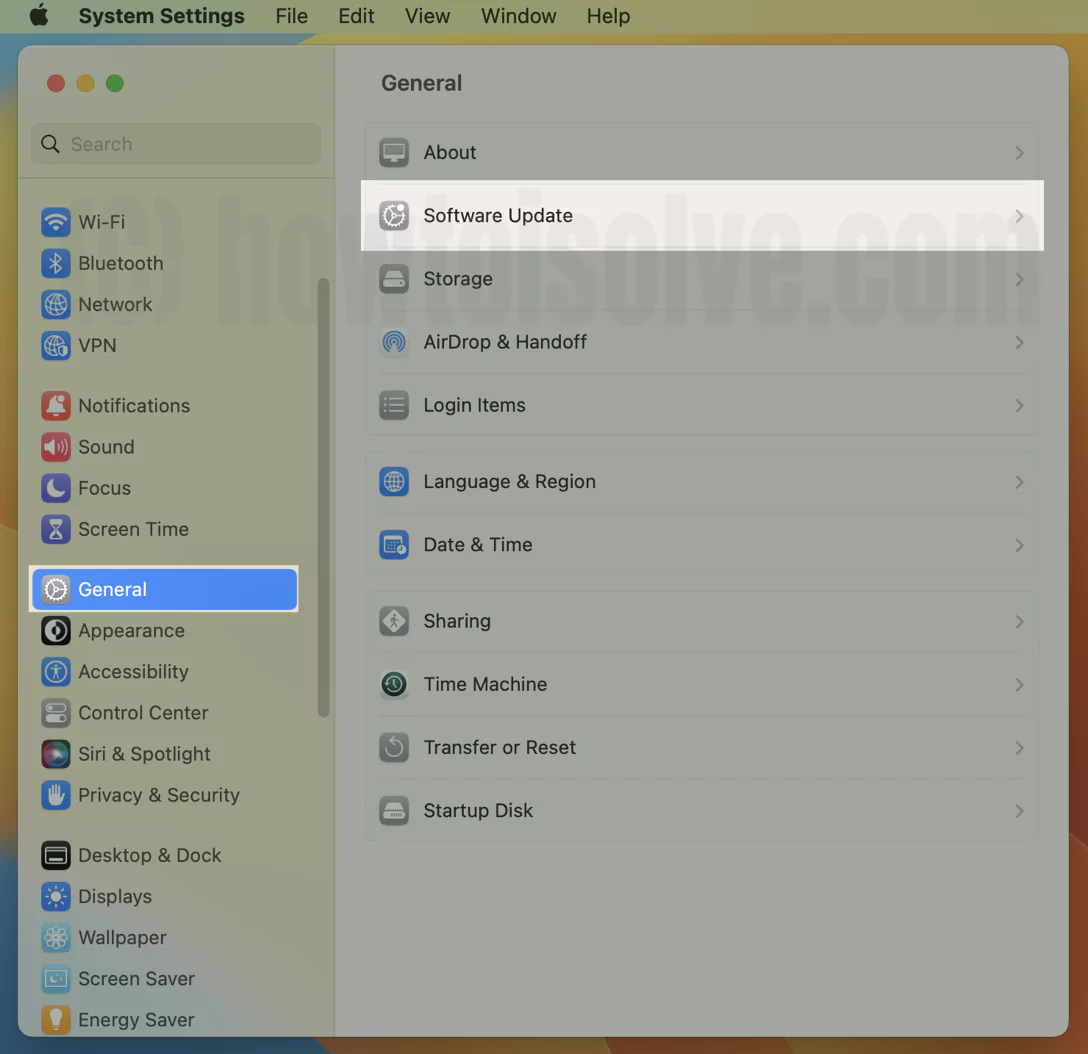
Task: Select 'Control Center' text in sidebar
Action: click(143, 713)
